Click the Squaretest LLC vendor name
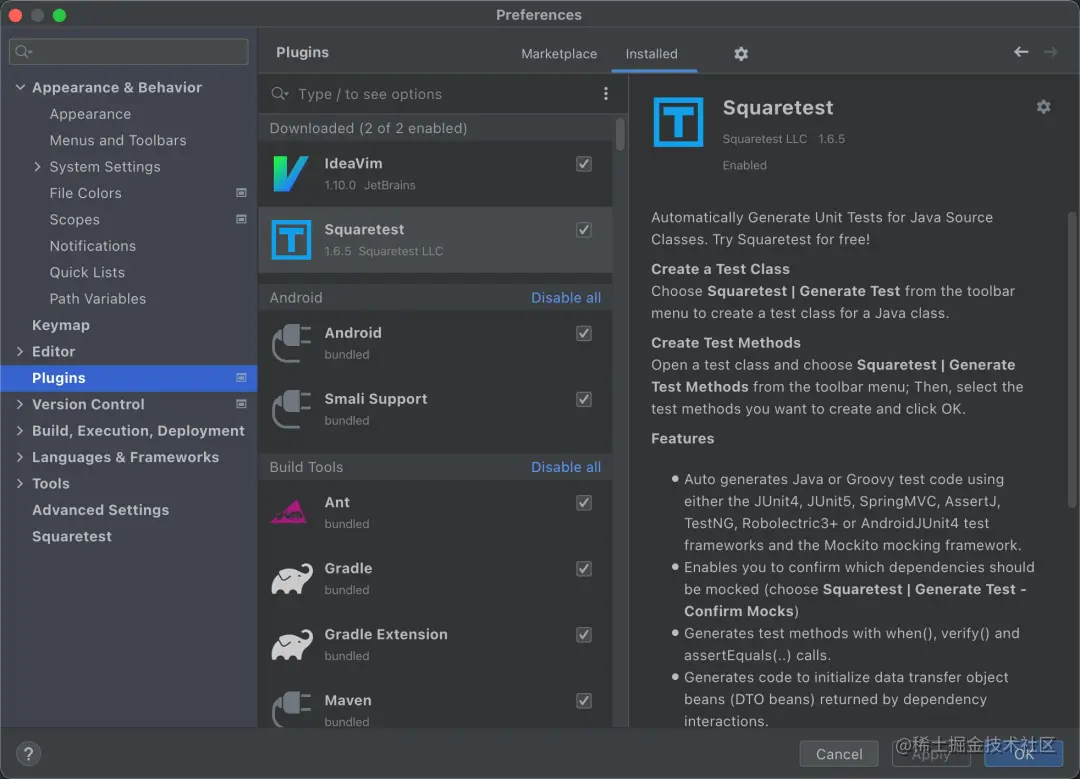This screenshot has height=779, width=1080. (764, 138)
